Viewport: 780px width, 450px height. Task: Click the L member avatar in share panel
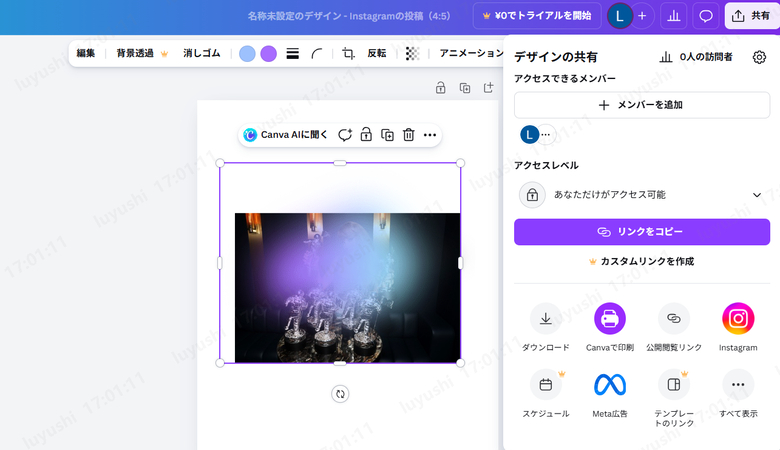(529, 134)
